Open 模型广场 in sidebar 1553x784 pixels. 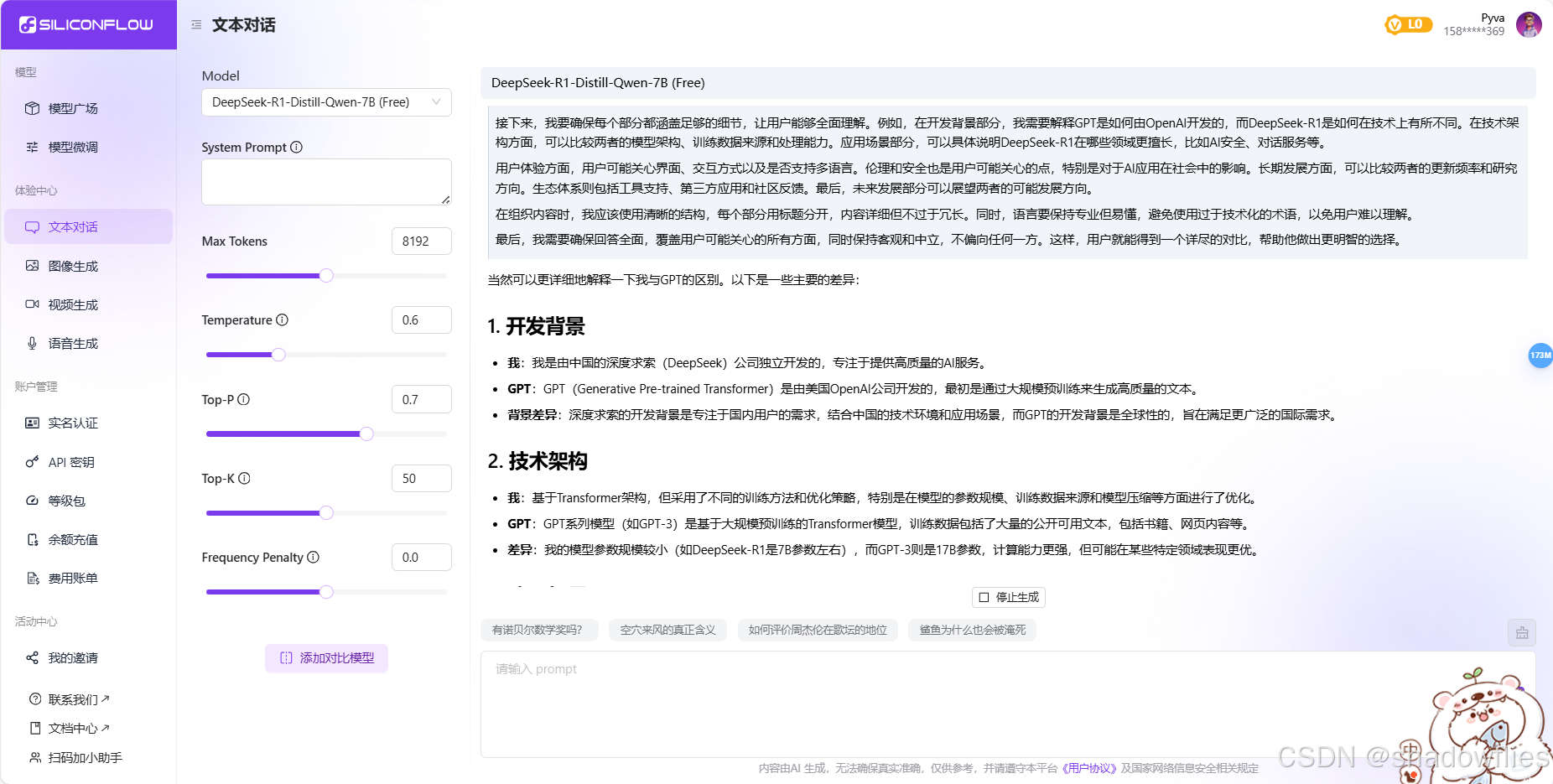88,108
